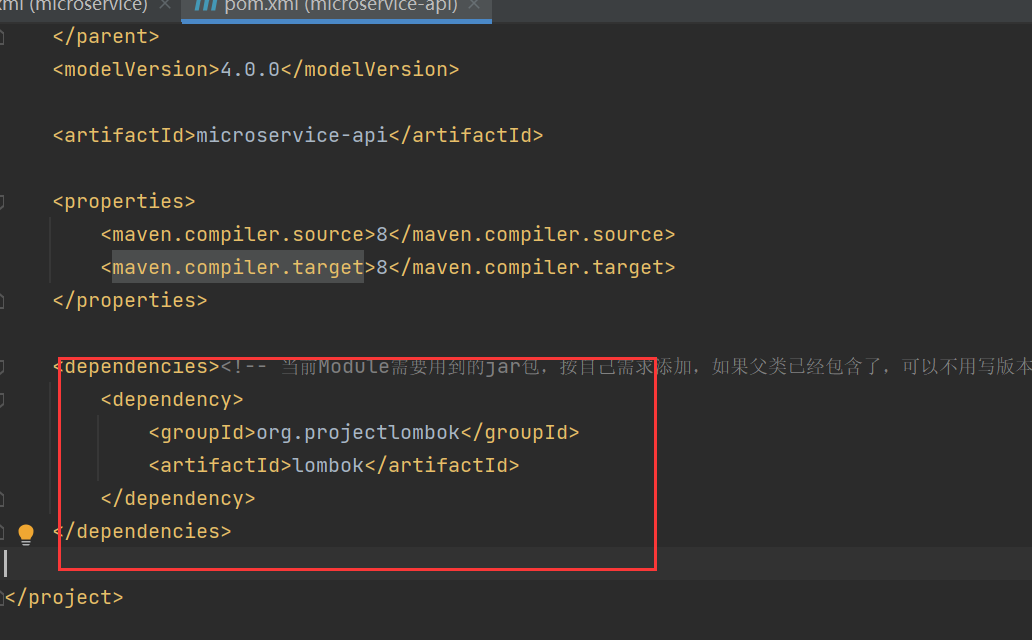This screenshot has width=1032, height=640.
Task: Click the opening properties tag
Action: point(124,201)
